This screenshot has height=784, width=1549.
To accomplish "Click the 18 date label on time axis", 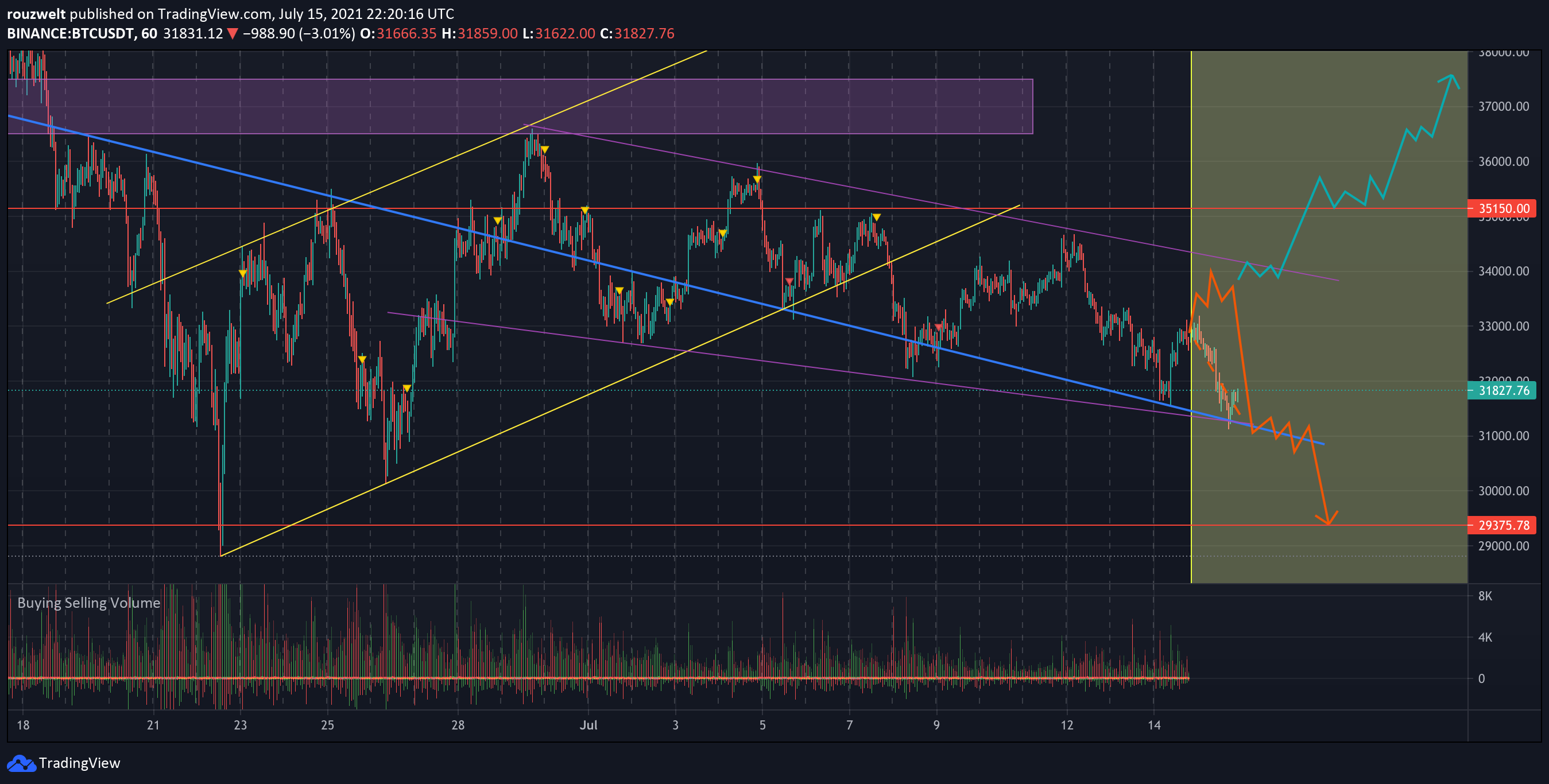I will click(23, 725).
